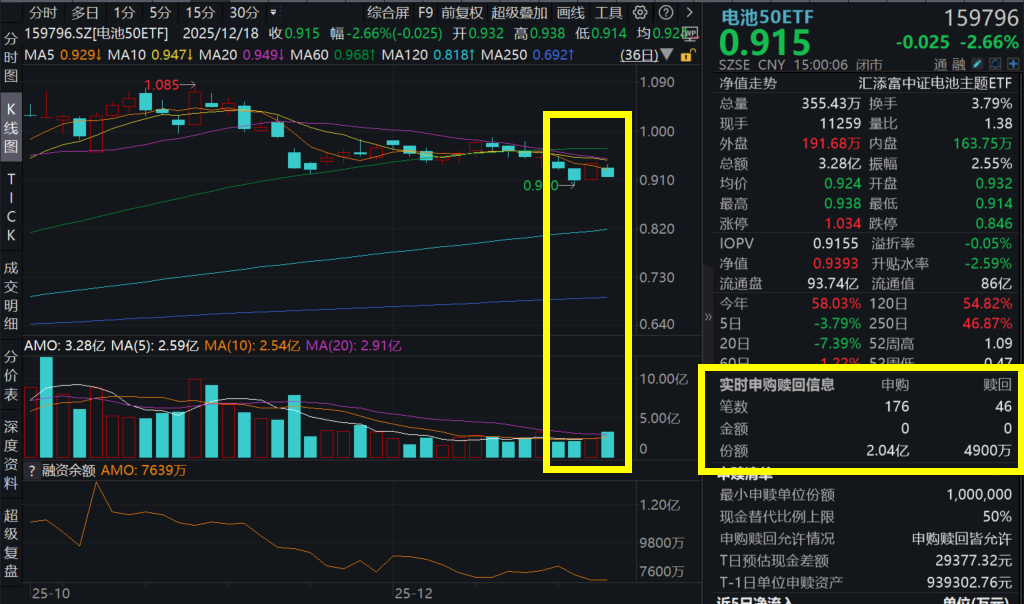Click the F9 button

tap(424, 13)
